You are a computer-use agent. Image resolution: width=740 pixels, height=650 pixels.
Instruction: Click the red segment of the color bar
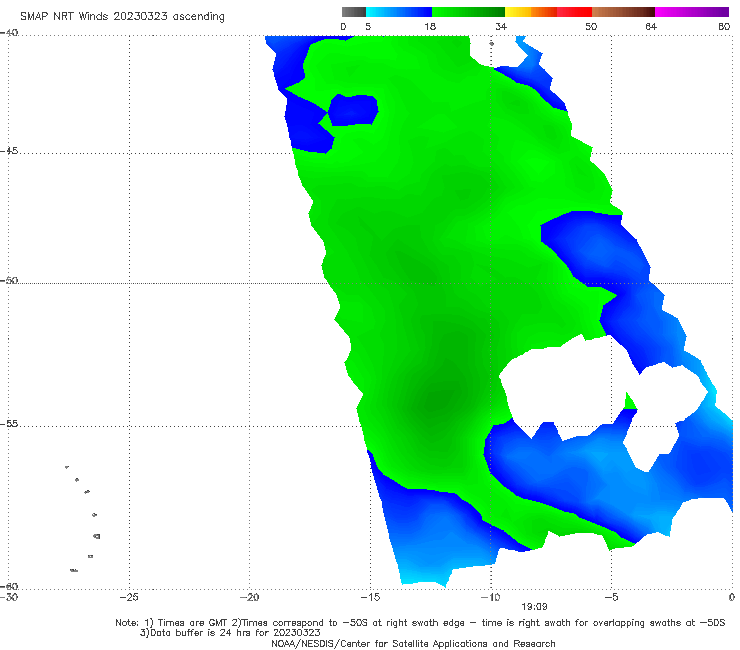(574, 12)
